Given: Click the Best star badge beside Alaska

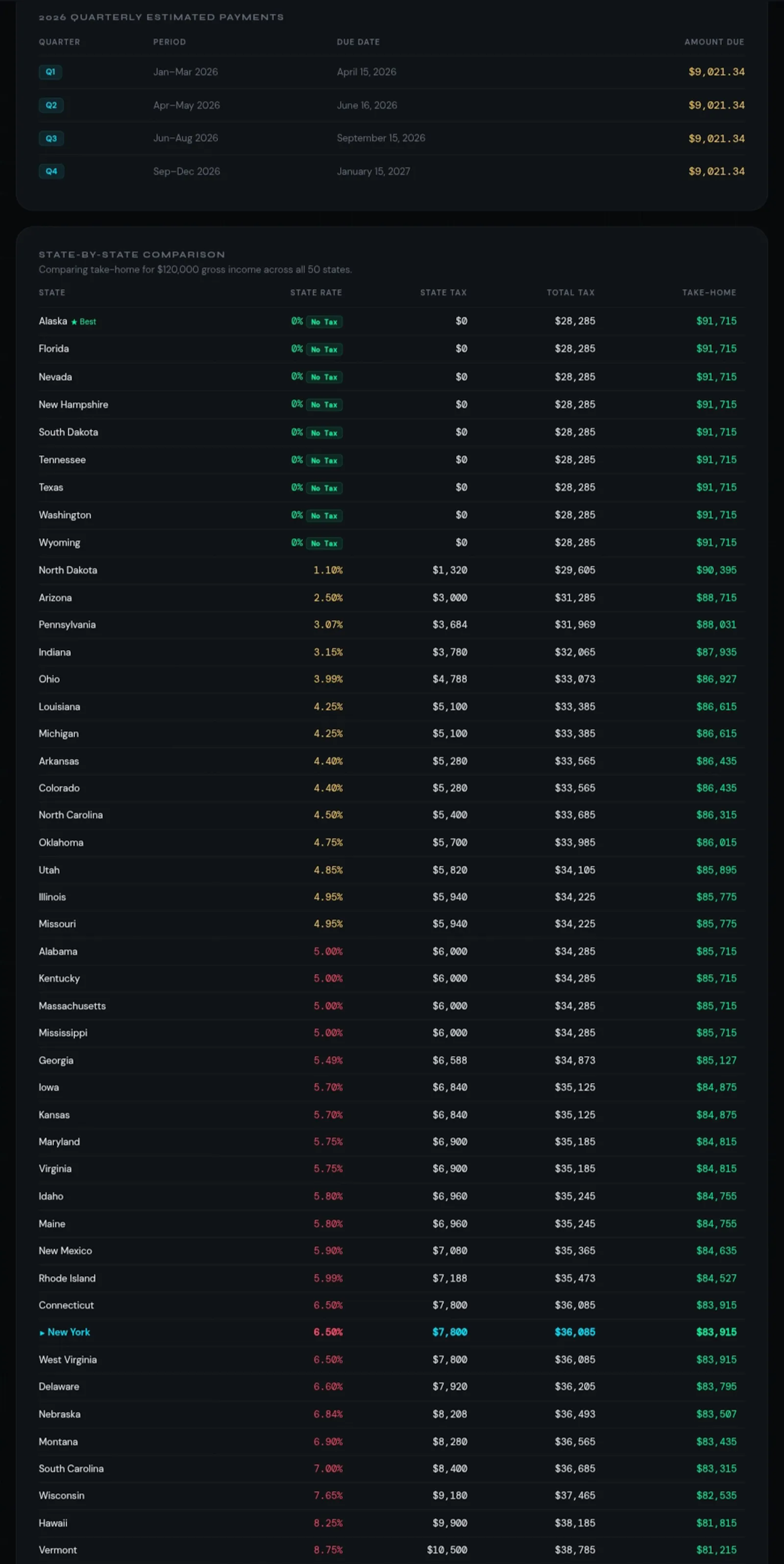Looking at the screenshot, I should point(84,322).
